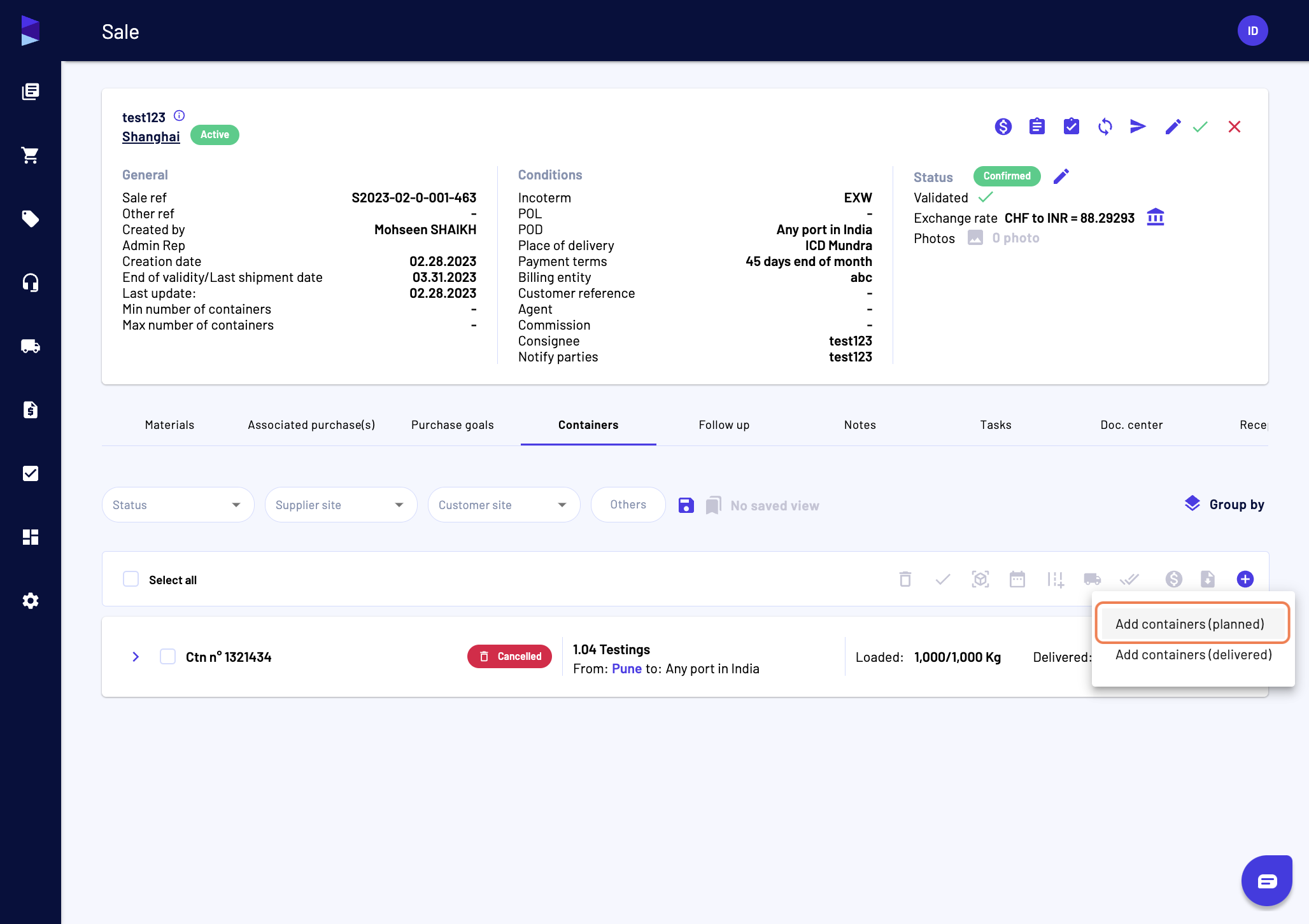Switch to the Associated purchase(s) tab
Viewport: 1309px width, 924px height.
click(311, 425)
